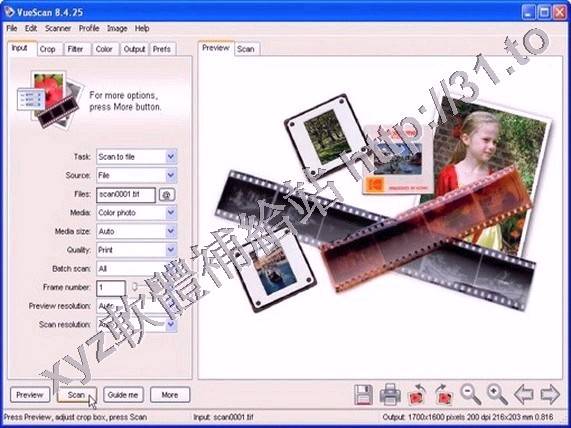The width and height of the screenshot is (571, 428).
Task: Click the Scan button at bottom
Action: pyautogui.click(x=76, y=395)
